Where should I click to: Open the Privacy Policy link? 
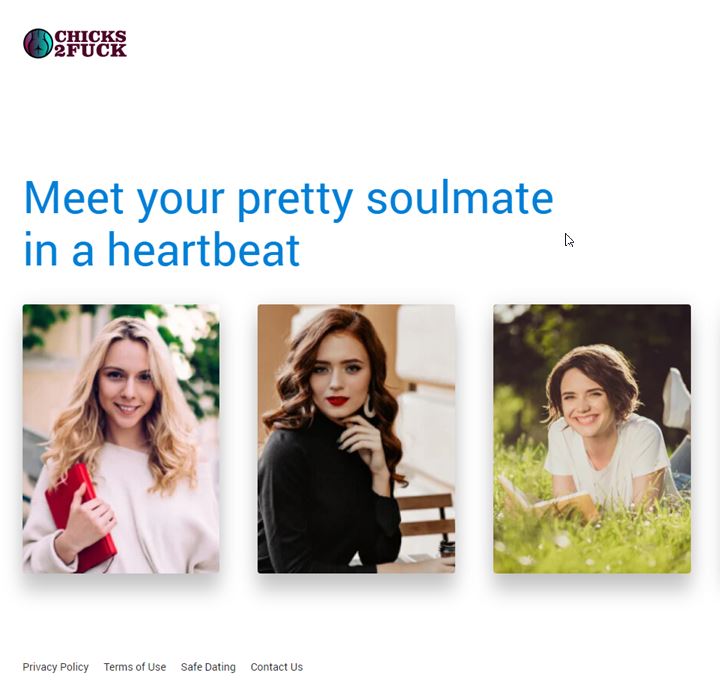(56, 667)
